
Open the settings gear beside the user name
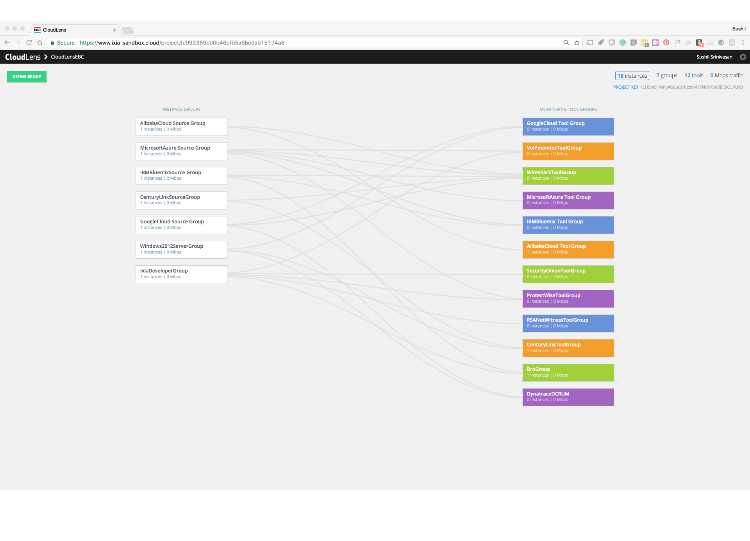pyautogui.click(x=743, y=57)
